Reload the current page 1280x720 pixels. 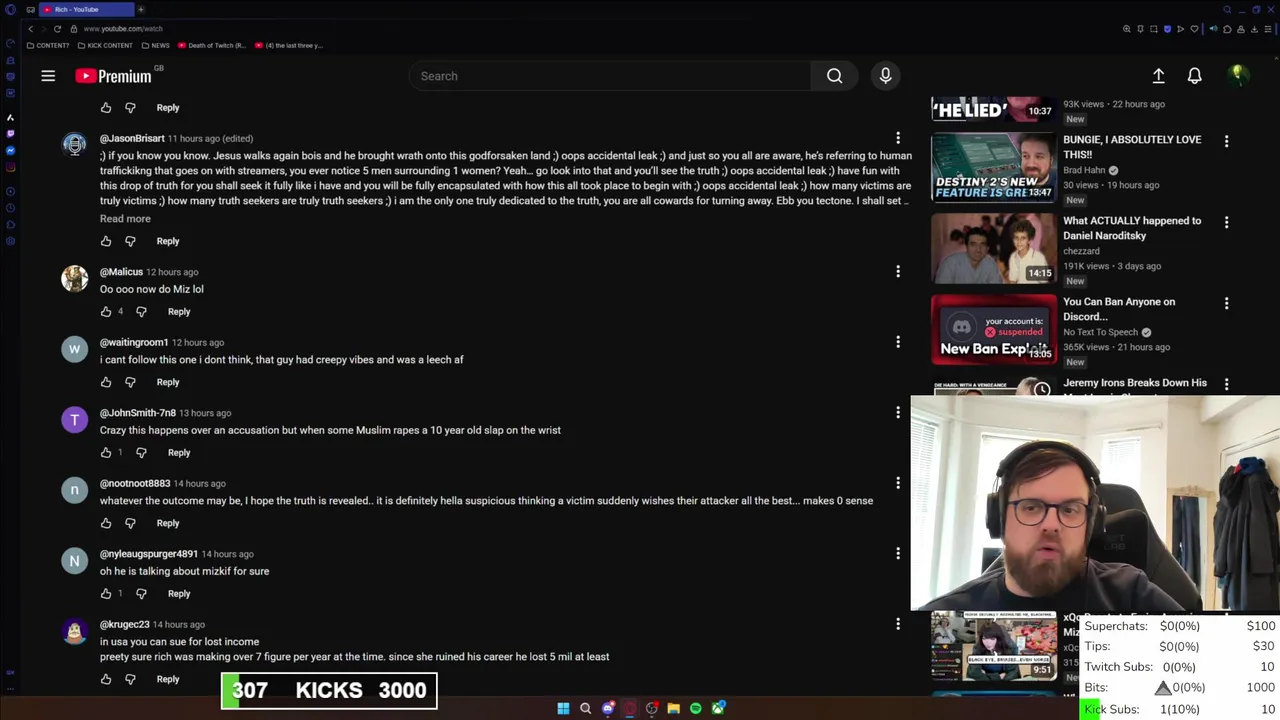57,29
